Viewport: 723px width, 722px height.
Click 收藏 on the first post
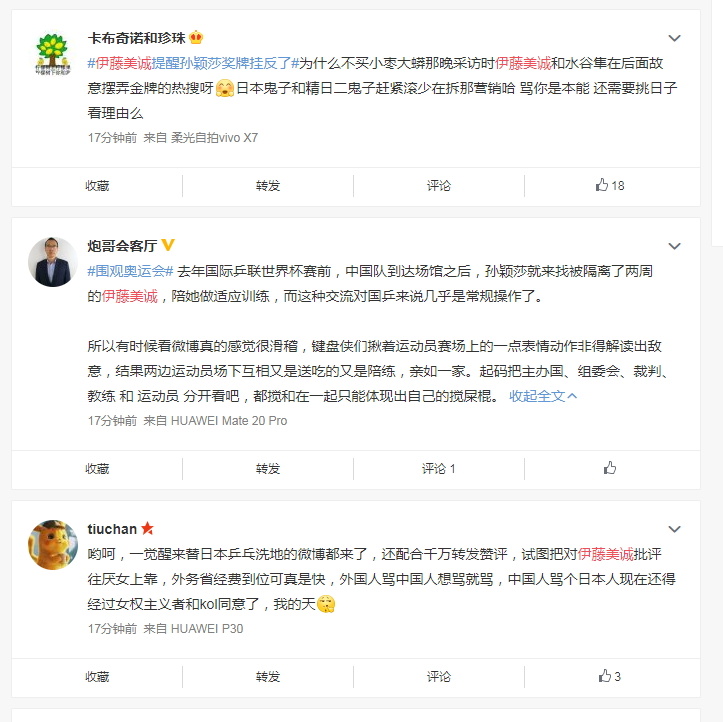[97, 186]
